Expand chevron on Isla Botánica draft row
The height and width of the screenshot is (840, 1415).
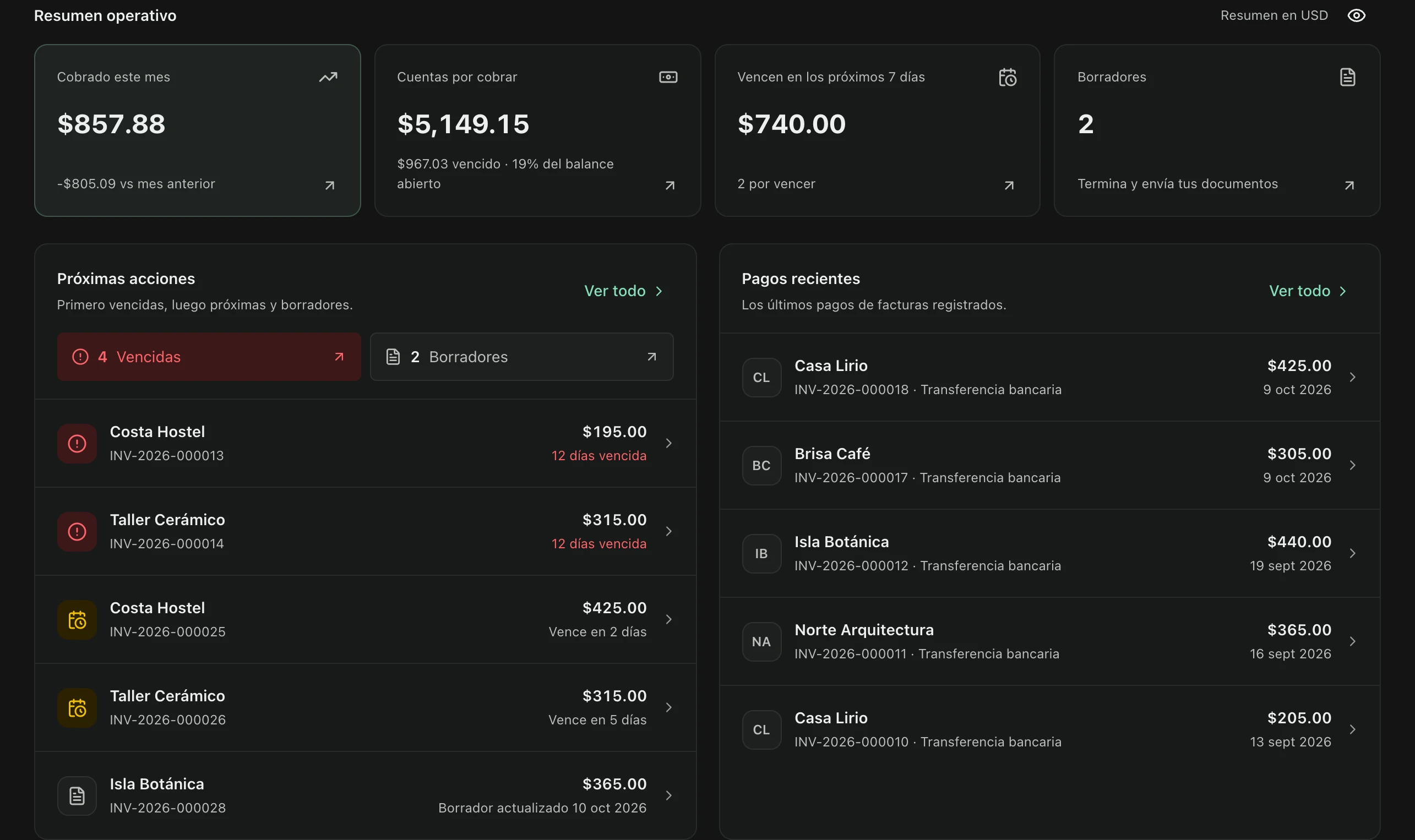coord(668,795)
